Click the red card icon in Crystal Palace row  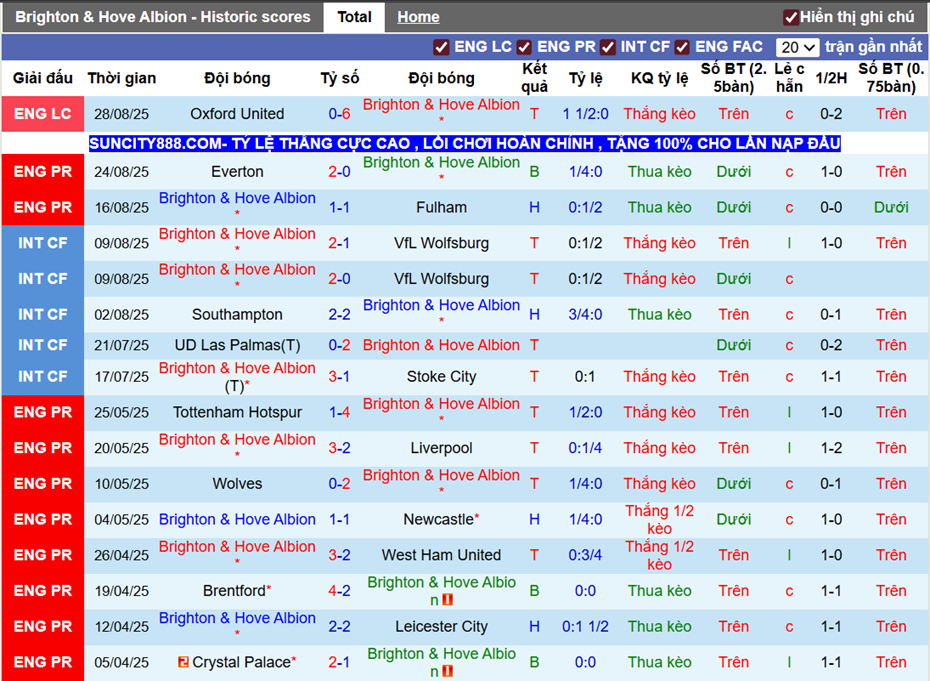click(x=448, y=672)
